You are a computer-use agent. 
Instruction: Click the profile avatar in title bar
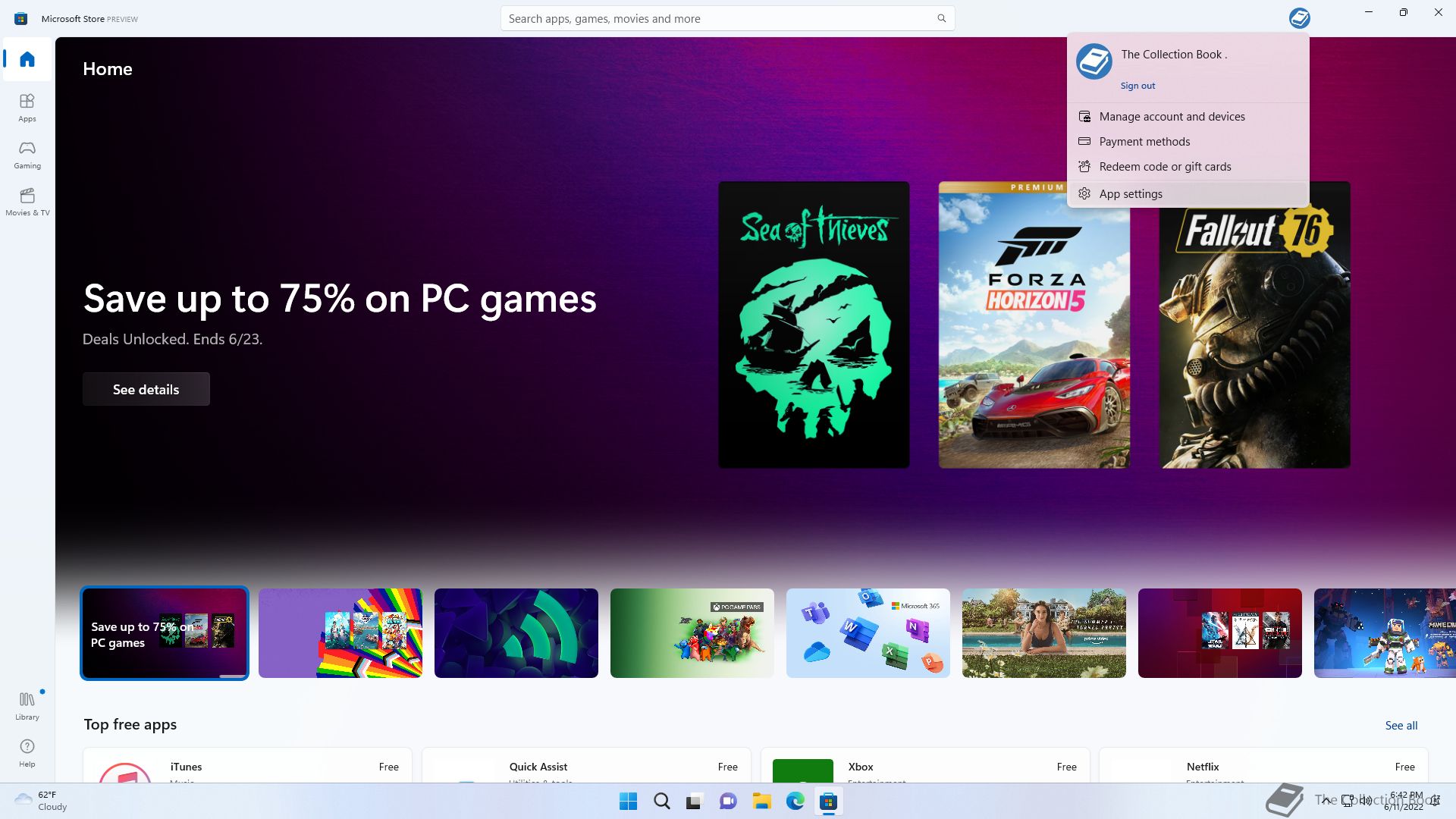(1299, 18)
